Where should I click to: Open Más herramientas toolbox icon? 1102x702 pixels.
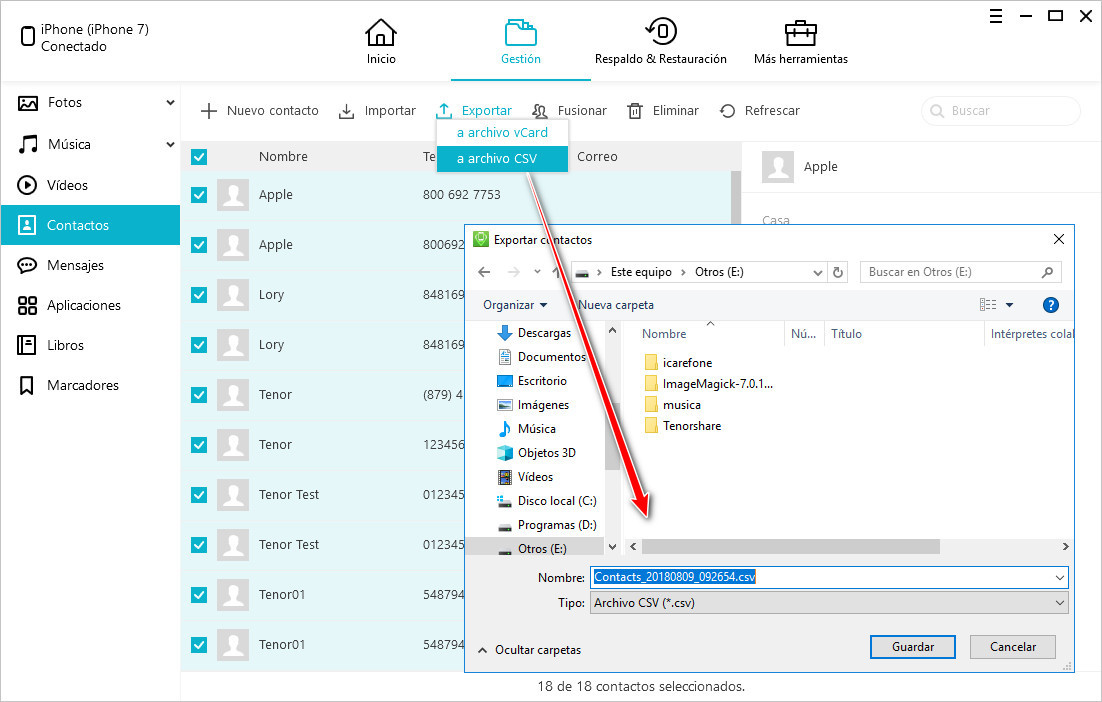pos(800,32)
